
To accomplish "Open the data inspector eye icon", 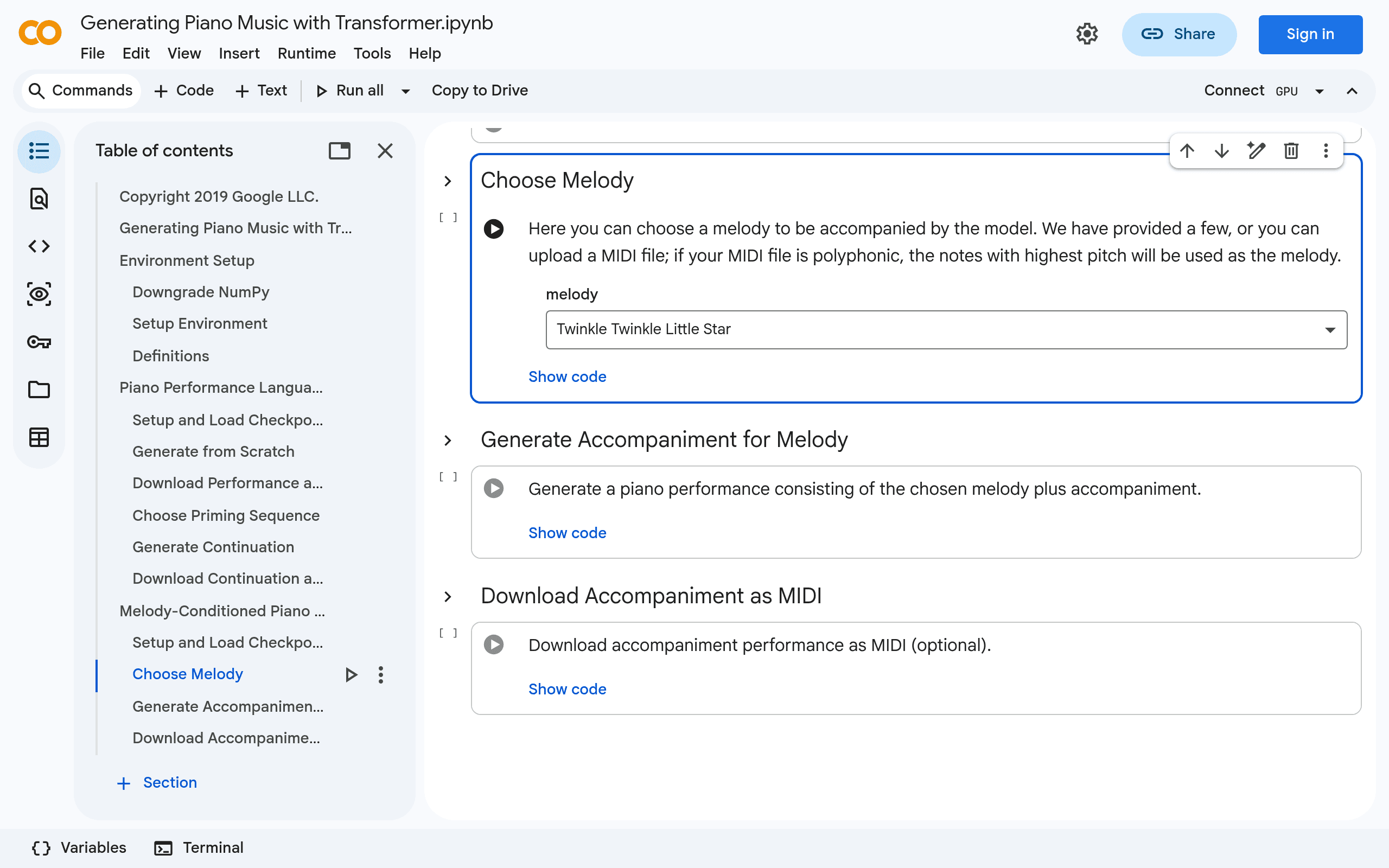I will (39, 294).
